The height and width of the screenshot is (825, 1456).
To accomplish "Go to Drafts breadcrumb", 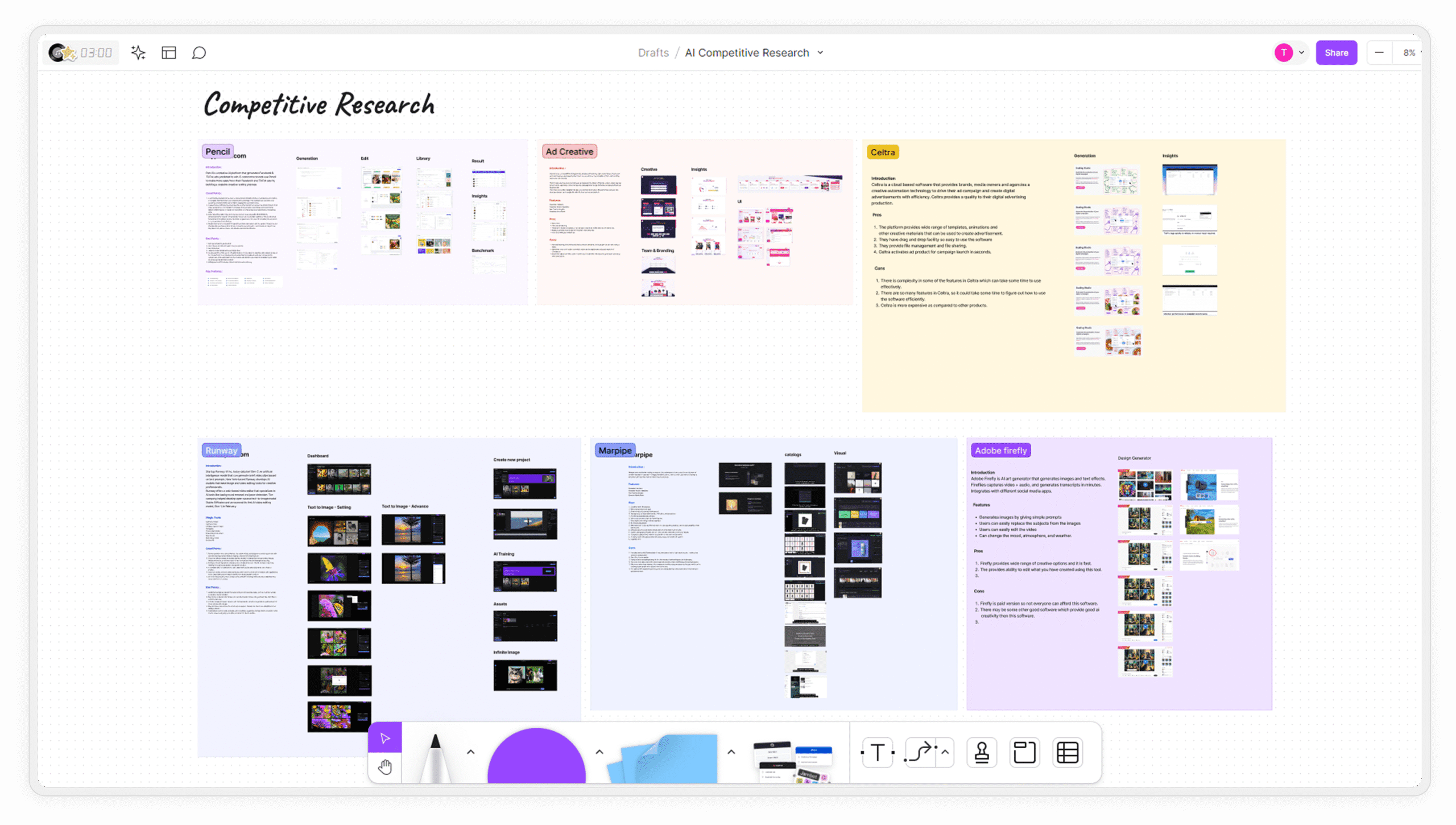I will point(653,53).
